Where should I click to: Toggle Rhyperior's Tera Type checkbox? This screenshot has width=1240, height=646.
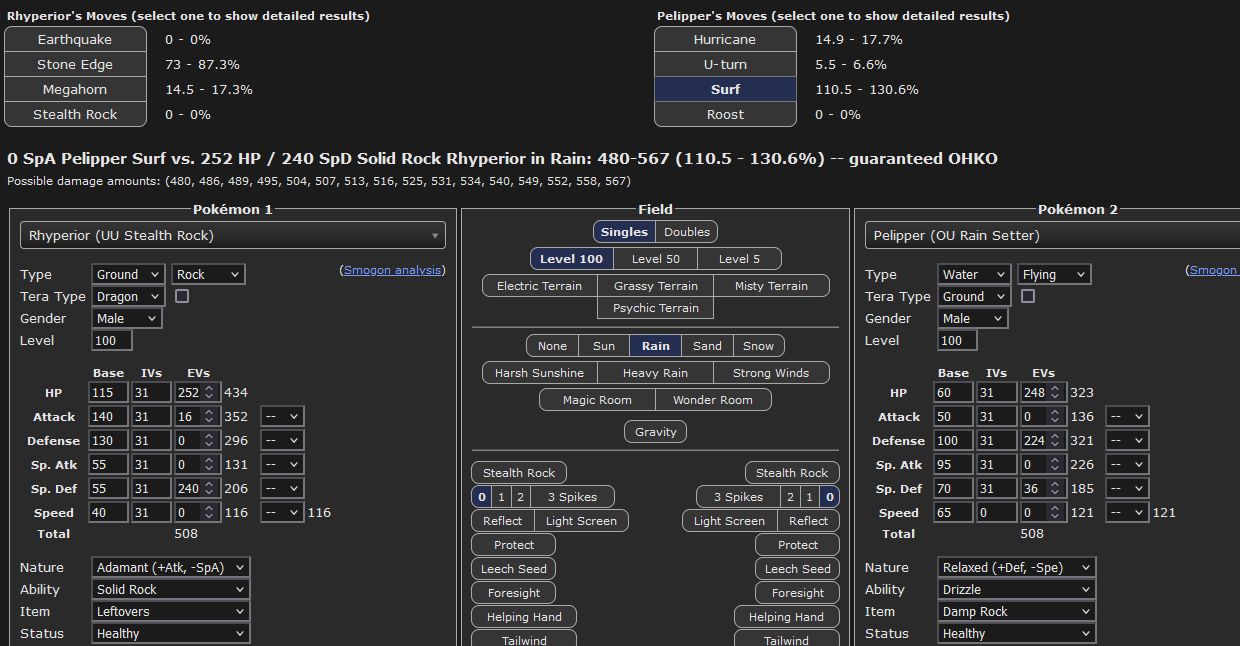[182, 297]
